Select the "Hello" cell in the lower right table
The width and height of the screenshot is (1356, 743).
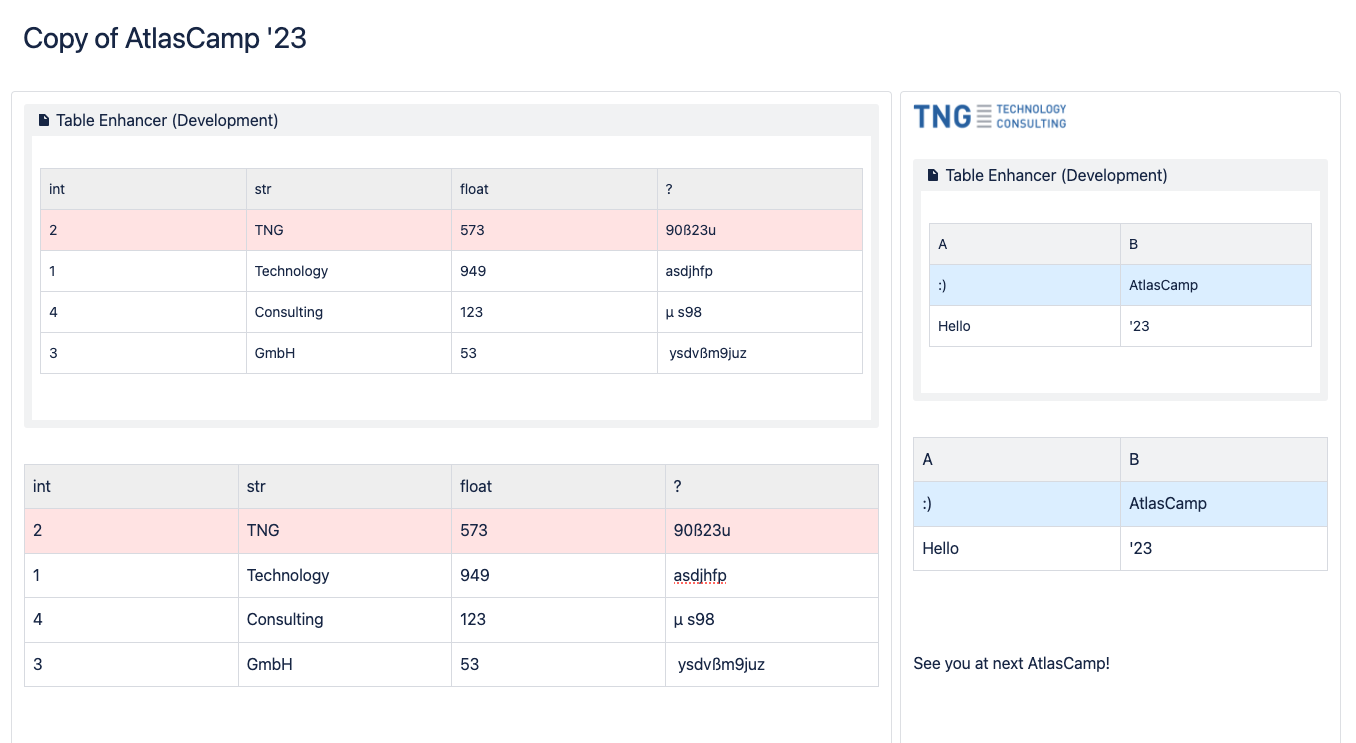tap(940, 549)
